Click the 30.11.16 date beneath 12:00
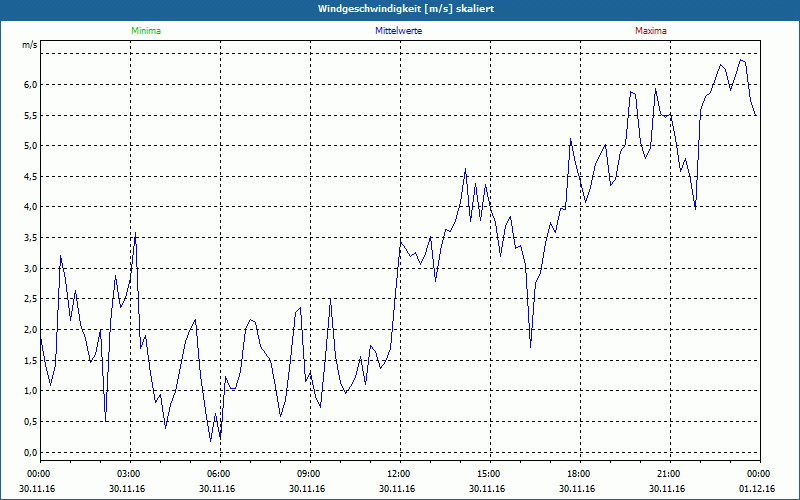Image resolution: width=800 pixels, height=500 pixels. [397, 489]
